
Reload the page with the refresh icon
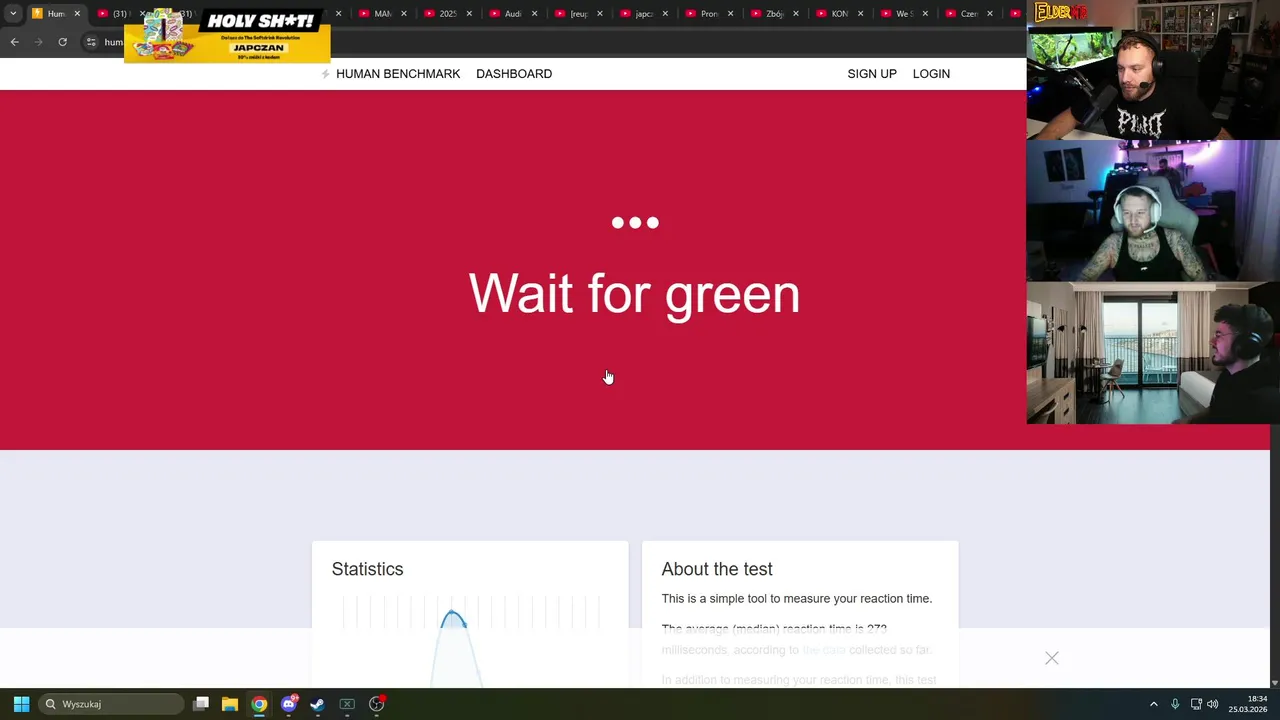[x=62, y=42]
